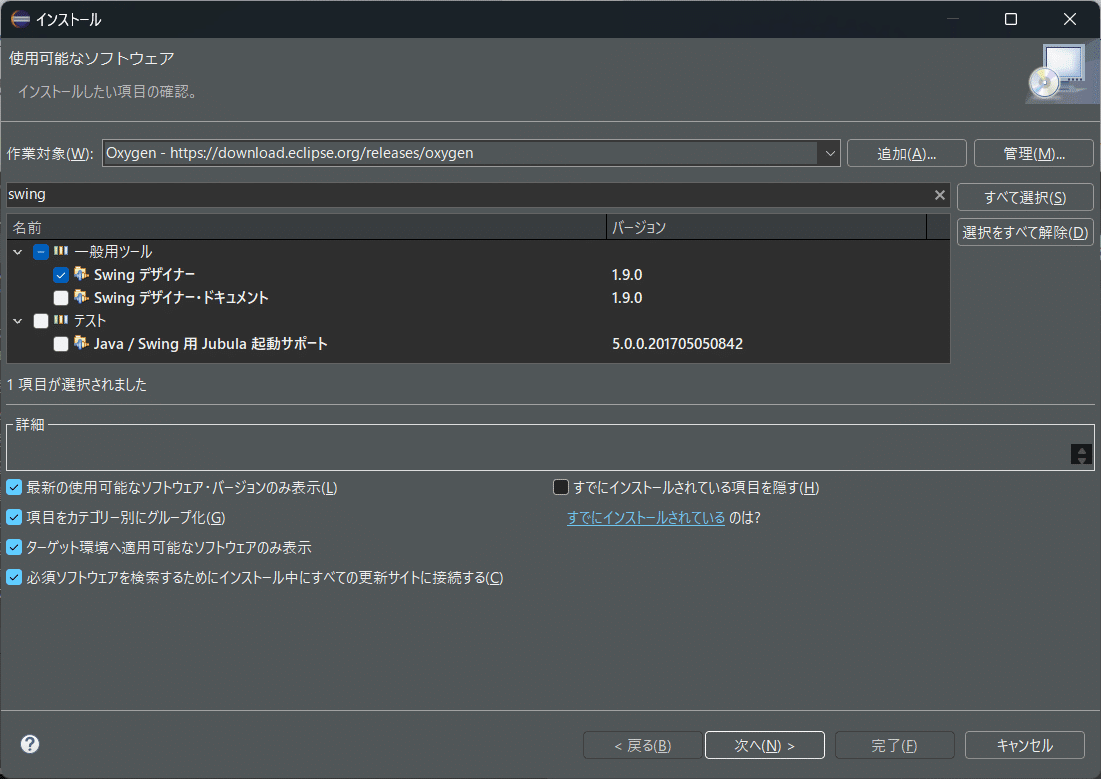Click the 1 項目が選択されました status text
The height and width of the screenshot is (779, 1101).
tap(77, 384)
